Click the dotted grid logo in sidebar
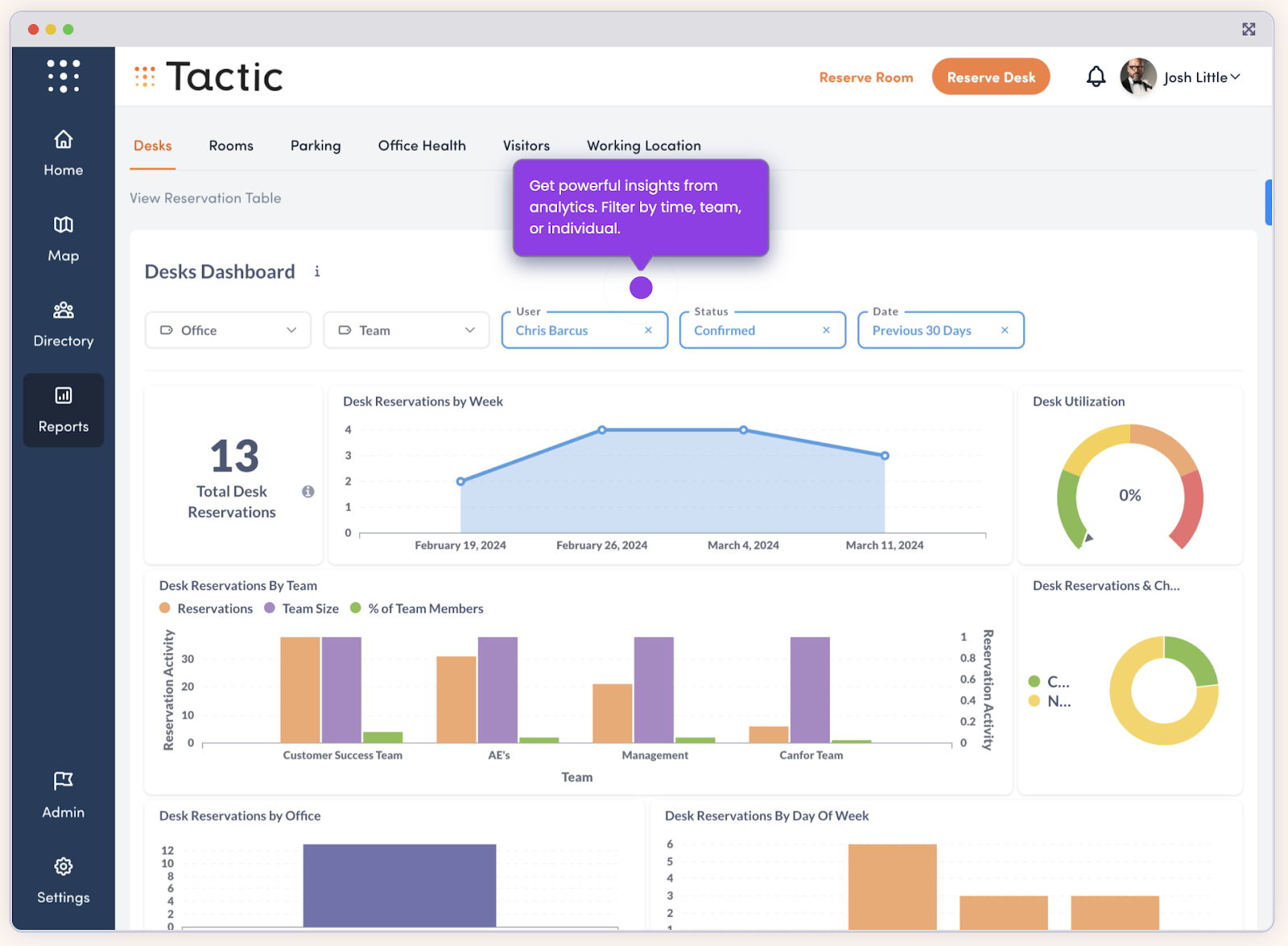 tap(63, 76)
